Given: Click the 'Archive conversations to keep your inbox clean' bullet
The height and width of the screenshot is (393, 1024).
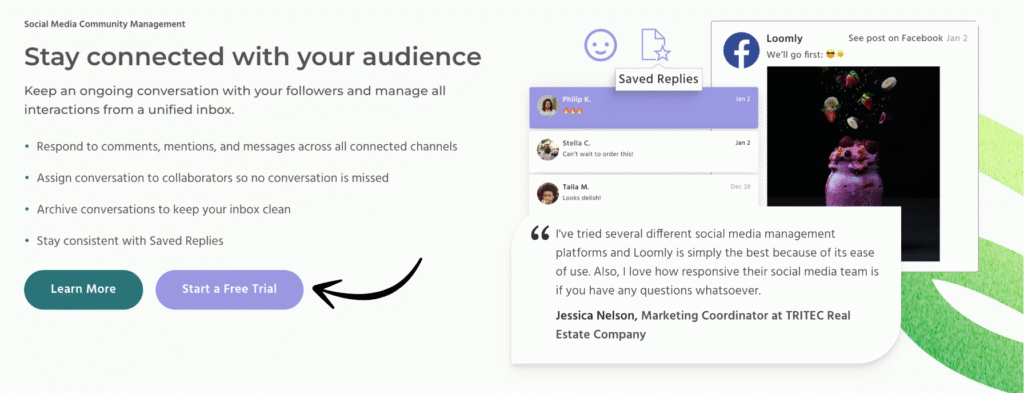Looking at the screenshot, I should 163,210.
